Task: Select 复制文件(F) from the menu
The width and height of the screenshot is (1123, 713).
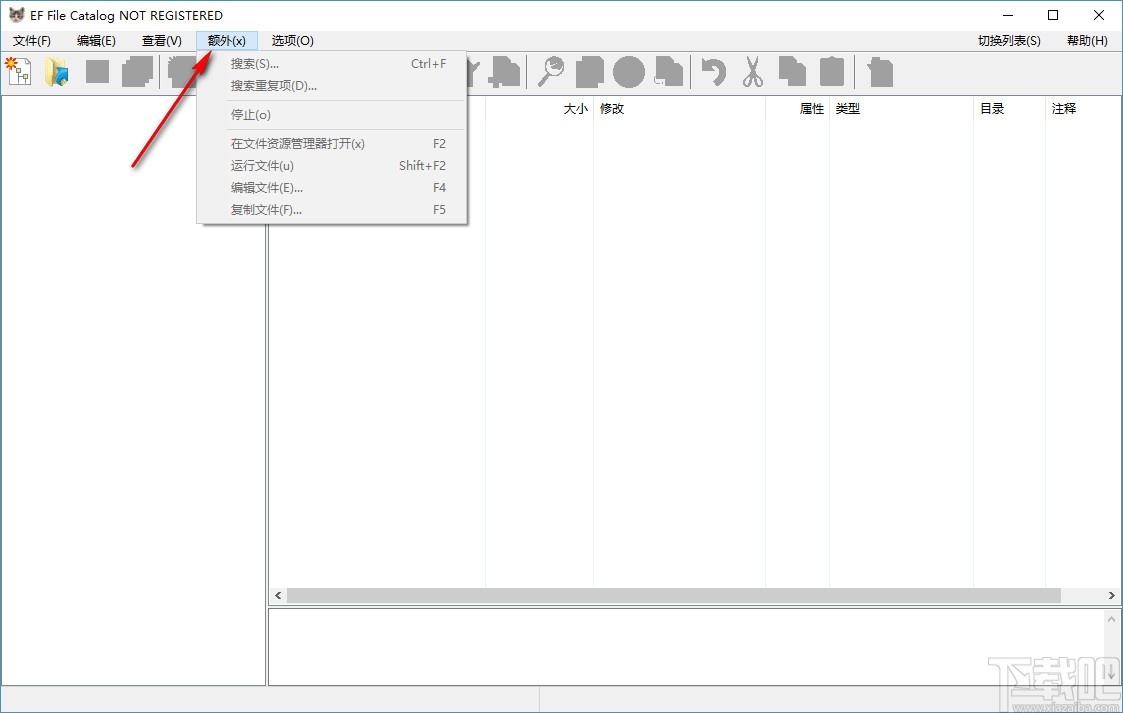Action: coord(263,209)
